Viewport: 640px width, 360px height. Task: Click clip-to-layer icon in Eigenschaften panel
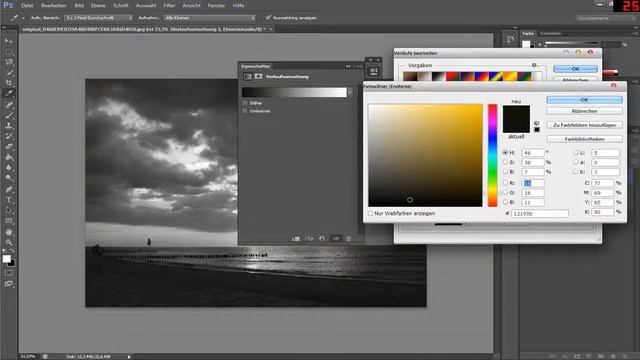point(296,238)
